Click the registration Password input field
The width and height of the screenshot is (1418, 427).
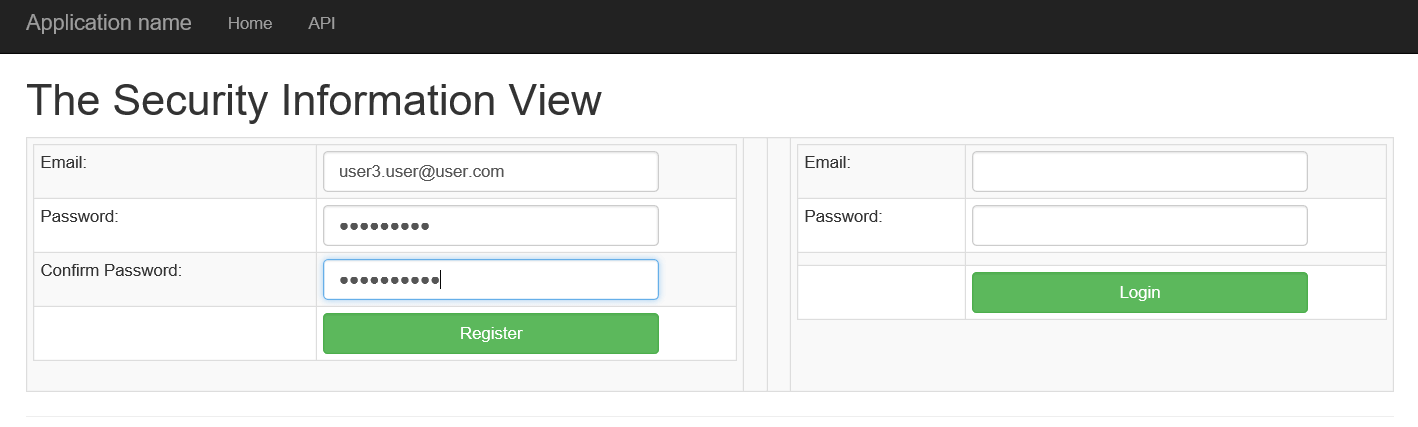[490, 225]
